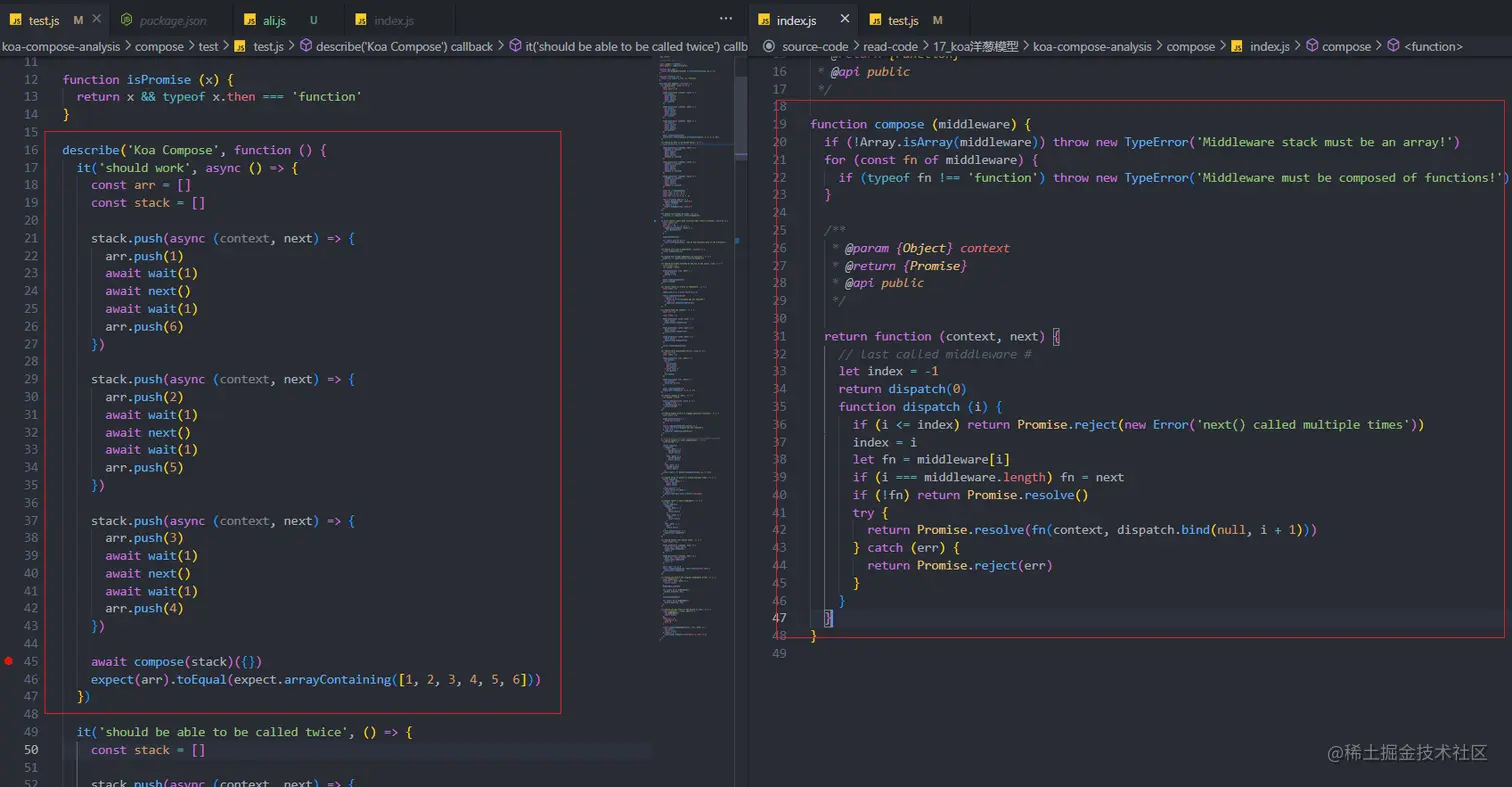Viewport: 1512px width, 787px height.
Task: Open the index.js tab in left editor group
Action: (394, 20)
